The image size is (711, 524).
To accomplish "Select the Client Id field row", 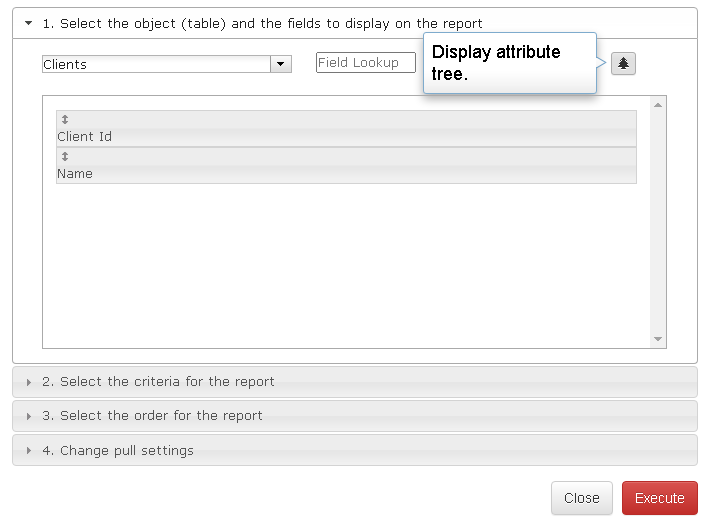I will [x=346, y=137].
